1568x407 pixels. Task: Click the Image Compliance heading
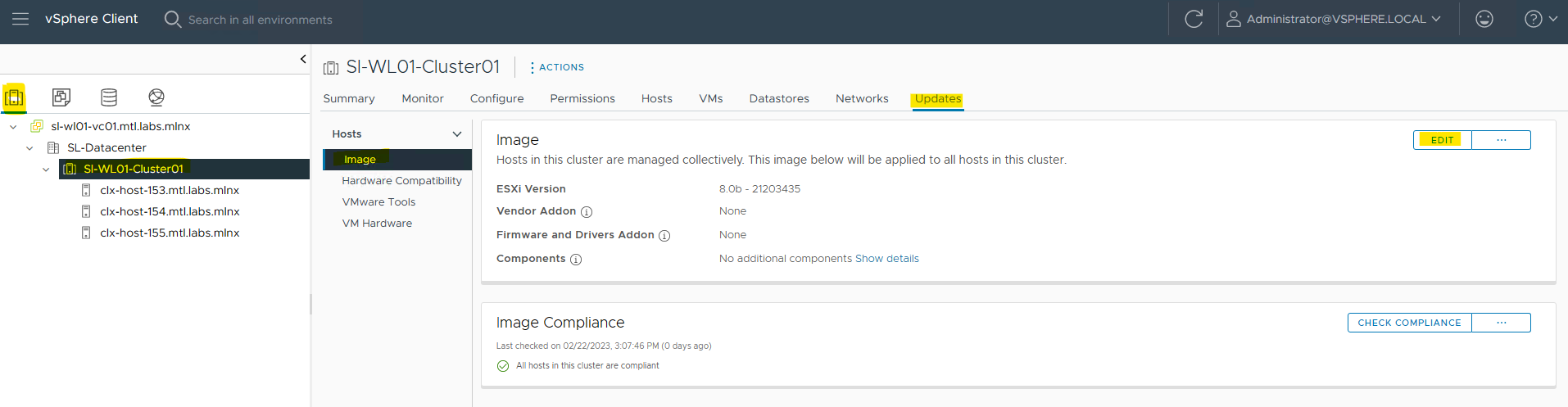pyautogui.click(x=560, y=323)
